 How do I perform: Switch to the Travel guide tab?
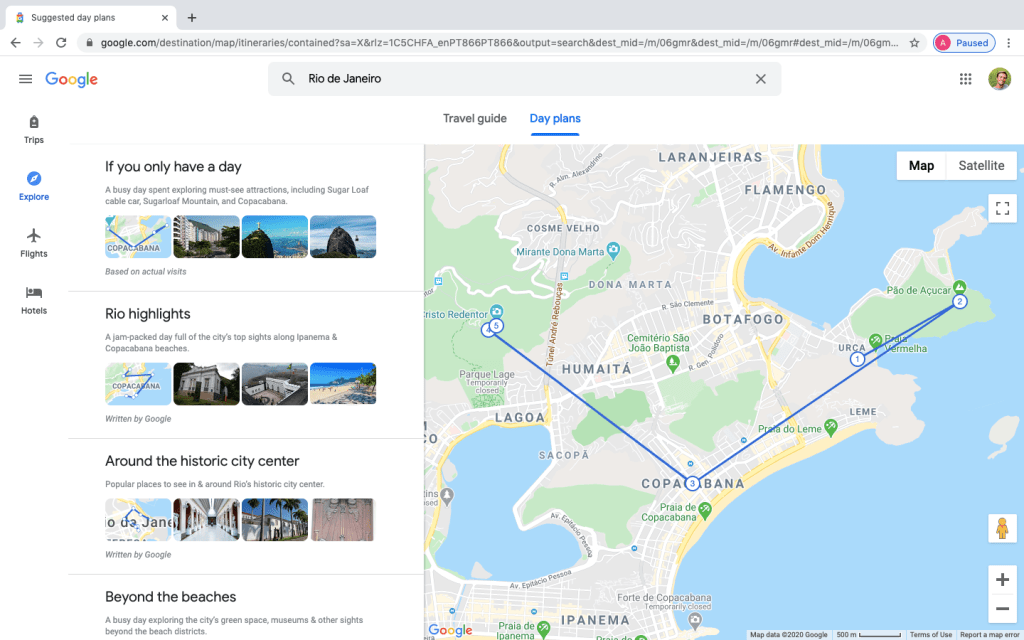click(475, 118)
